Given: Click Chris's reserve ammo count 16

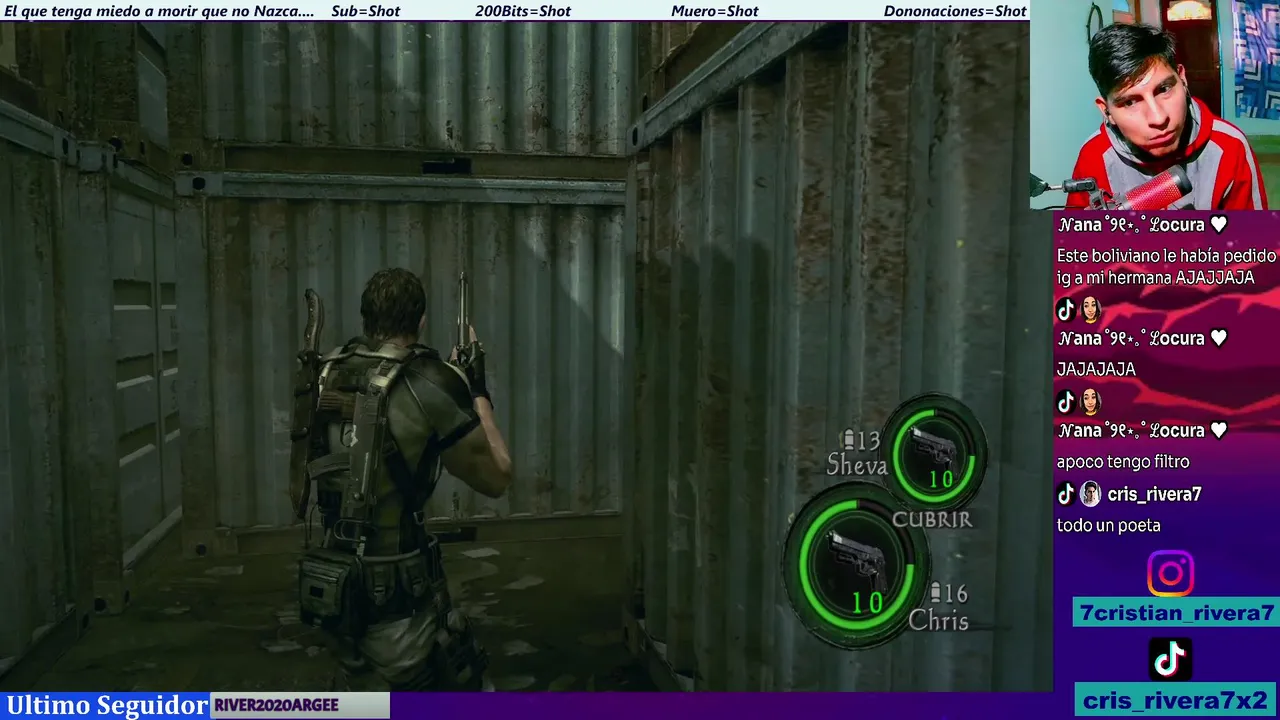Looking at the screenshot, I should tap(955, 594).
